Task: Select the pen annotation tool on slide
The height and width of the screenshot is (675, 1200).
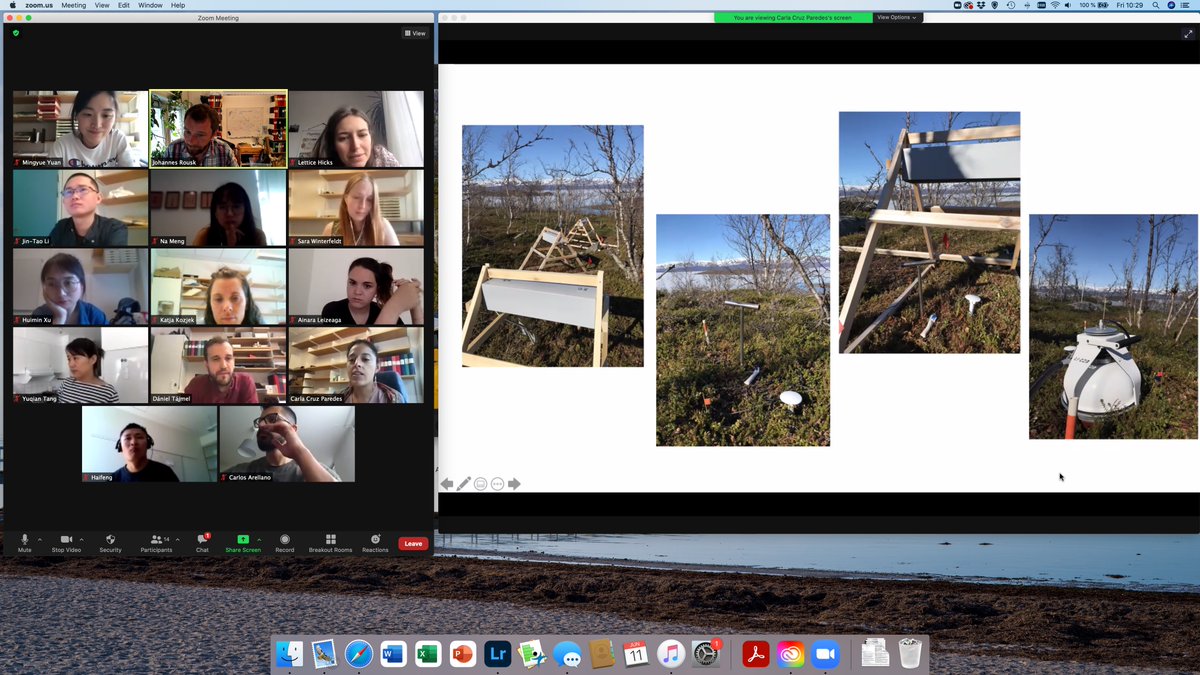Action: pyautogui.click(x=464, y=484)
